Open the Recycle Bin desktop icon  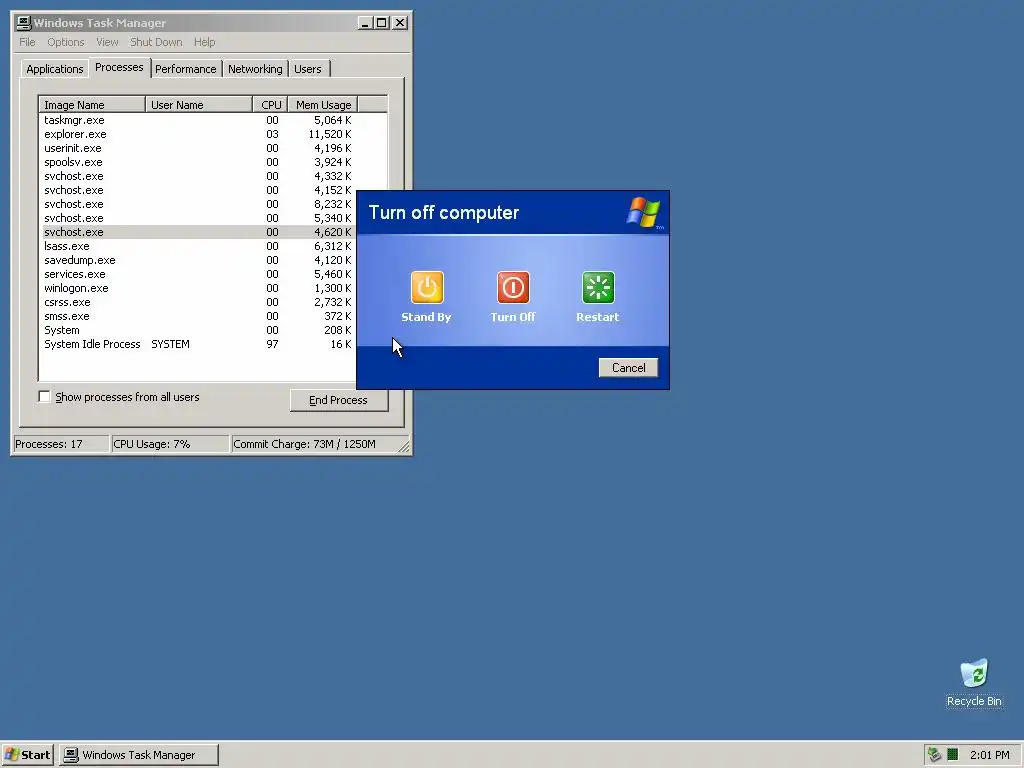[974, 683]
